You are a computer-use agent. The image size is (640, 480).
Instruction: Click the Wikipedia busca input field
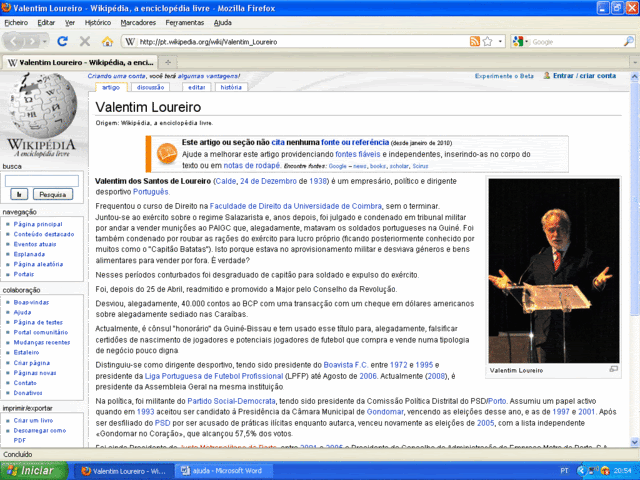tap(42, 181)
